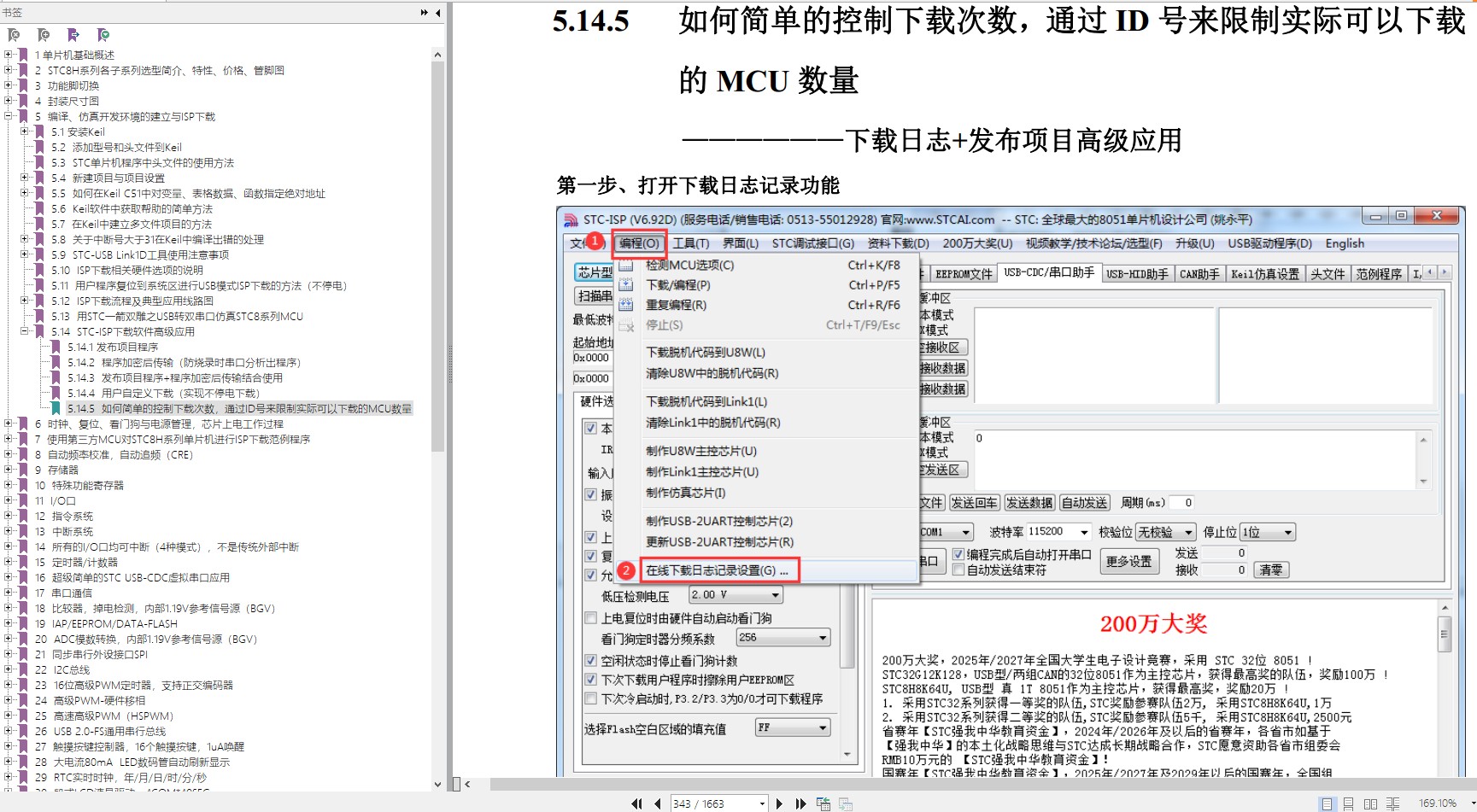The width and height of the screenshot is (1477, 812).
Task: Click the purple bookmark with arrow icon
Action: click(x=73, y=35)
